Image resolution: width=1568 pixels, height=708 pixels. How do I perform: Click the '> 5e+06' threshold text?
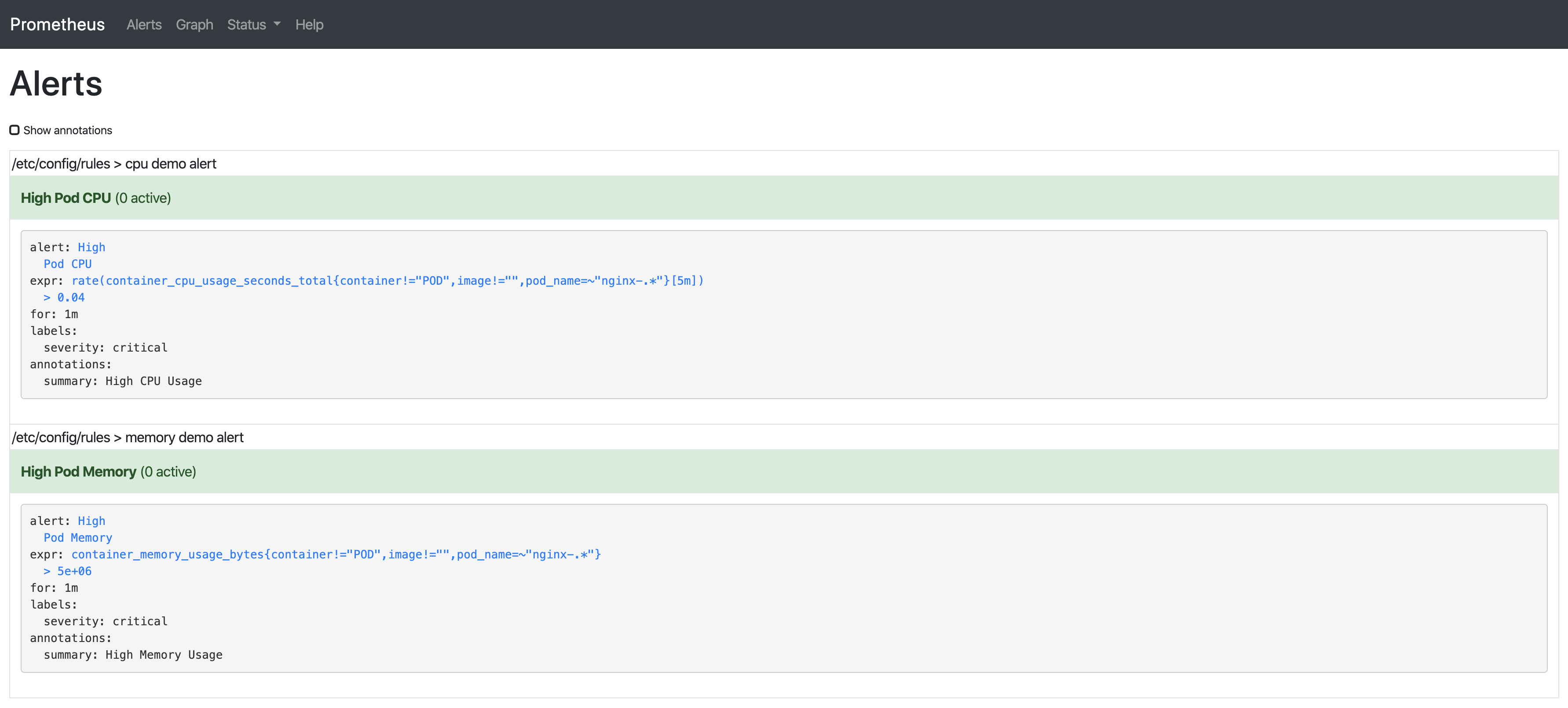[68, 571]
